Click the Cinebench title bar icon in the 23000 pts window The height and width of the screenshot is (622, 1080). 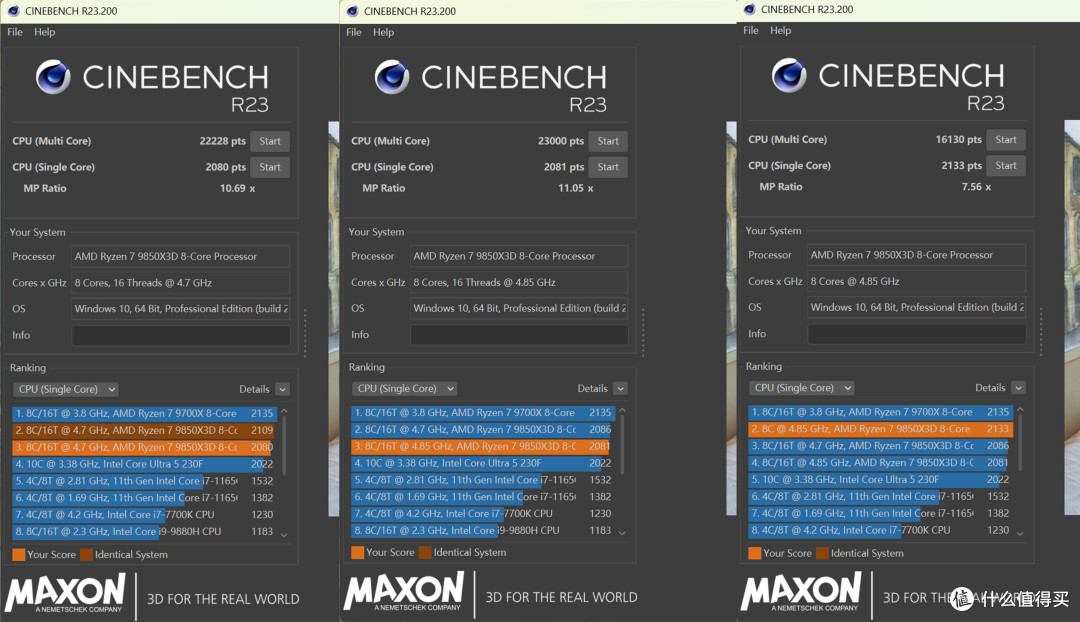point(353,11)
